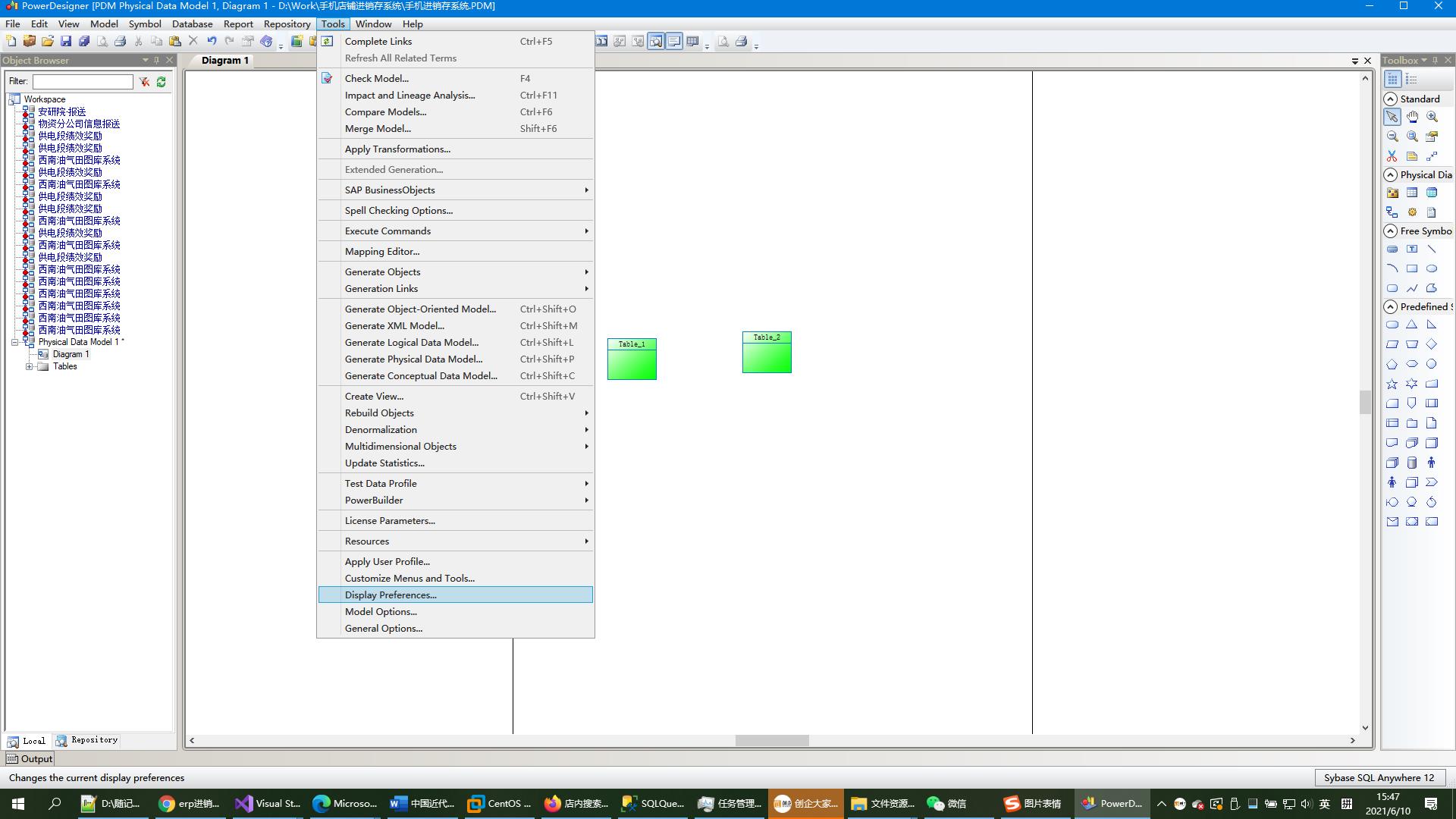Image resolution: width=1456 pixels, height=819 pixels.
Task: Click the Object Browser filter input field
Action: click(x=83, y=82)
